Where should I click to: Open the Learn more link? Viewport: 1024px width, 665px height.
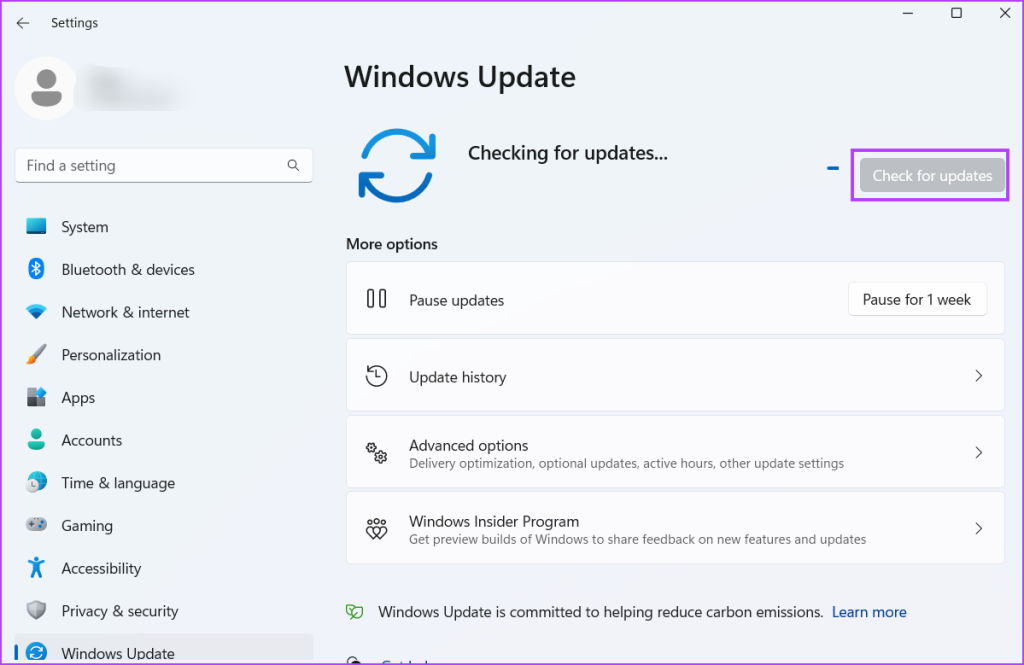[869, 612]
